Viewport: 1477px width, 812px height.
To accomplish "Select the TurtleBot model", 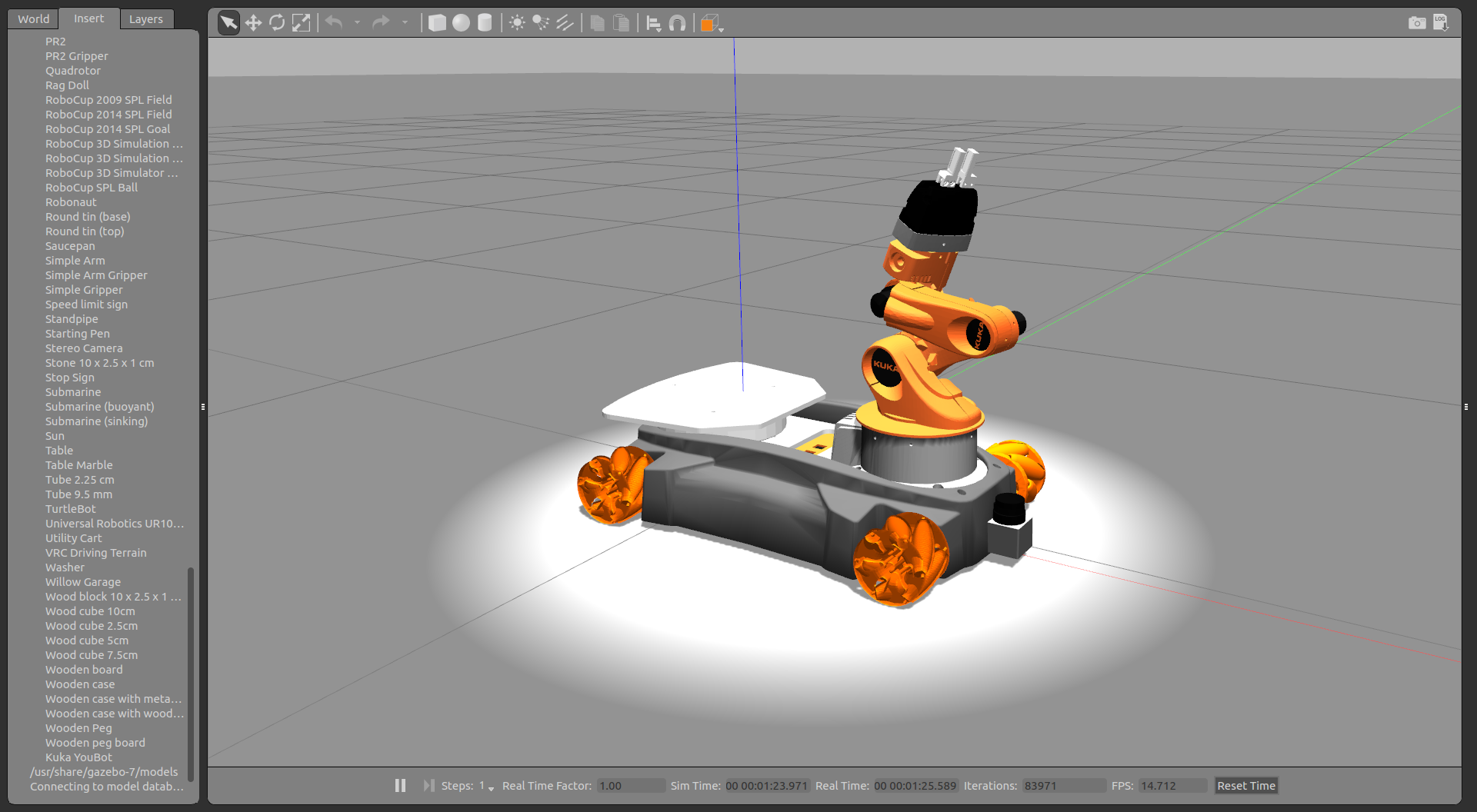I will click(71, 509).
